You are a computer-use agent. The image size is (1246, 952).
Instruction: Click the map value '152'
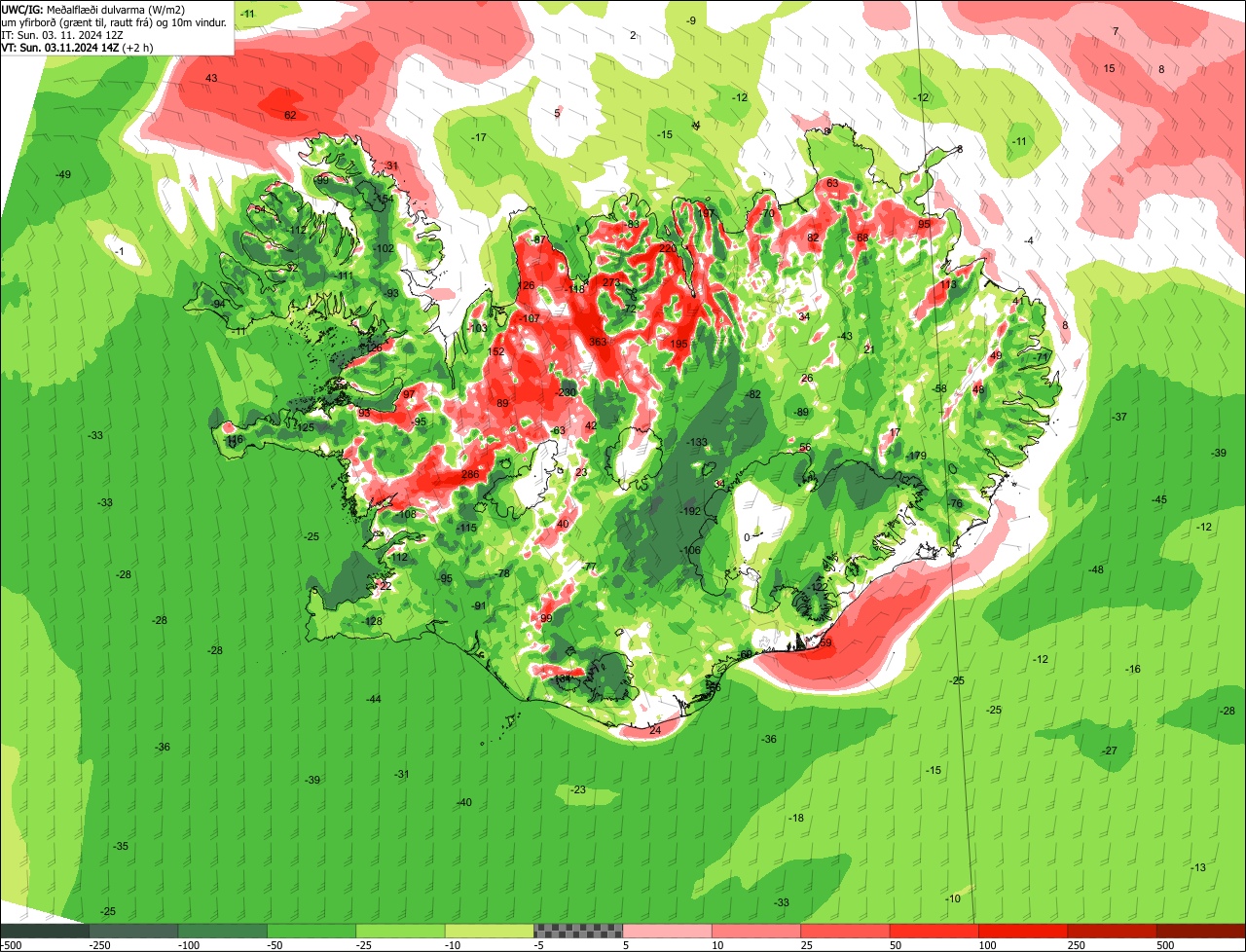click(x=496, y=351)
